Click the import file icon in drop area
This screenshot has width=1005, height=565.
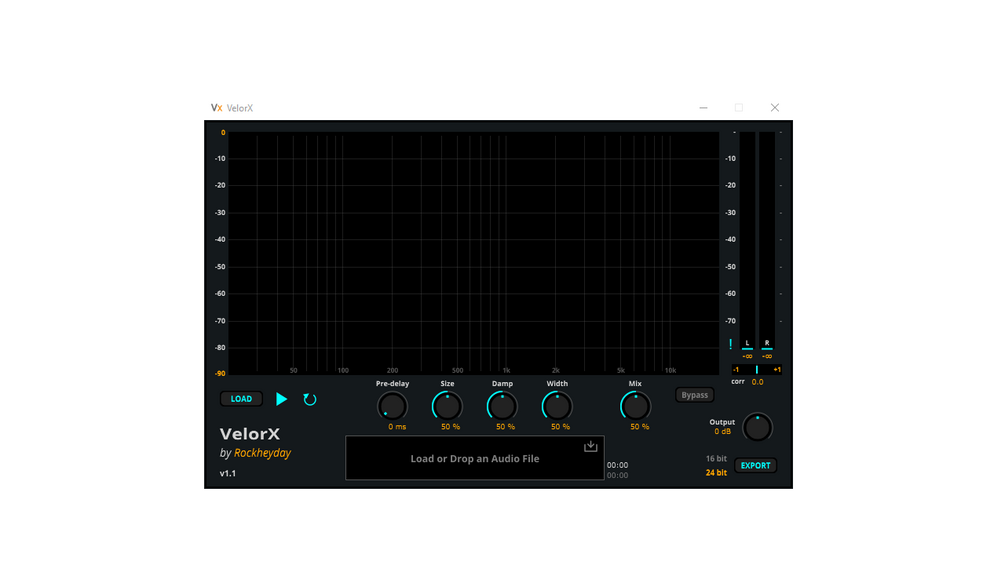click(x=590, y=446)
